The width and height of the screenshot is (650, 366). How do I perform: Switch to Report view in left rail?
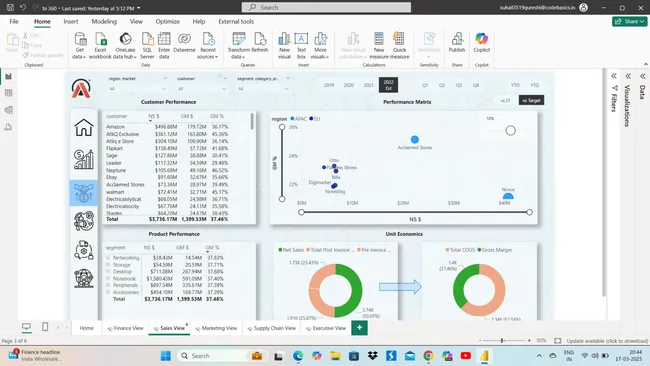click(x=8, y=76)
